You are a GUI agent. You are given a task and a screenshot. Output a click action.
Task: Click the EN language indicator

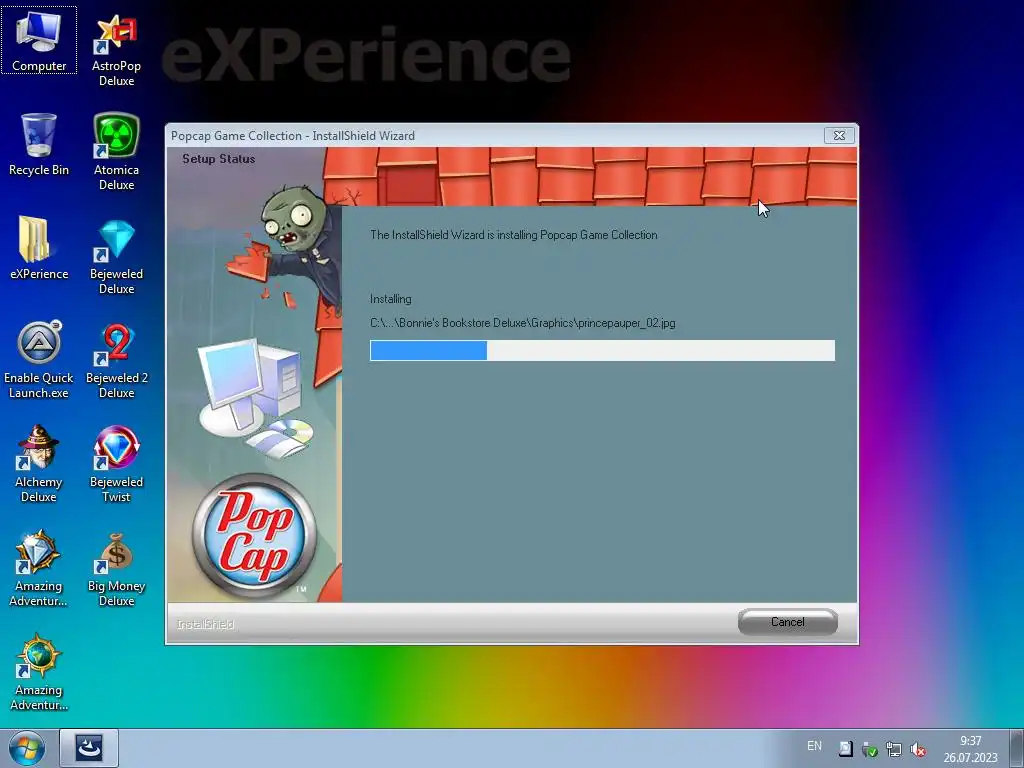pyautogui.click(x=814, y=746)
